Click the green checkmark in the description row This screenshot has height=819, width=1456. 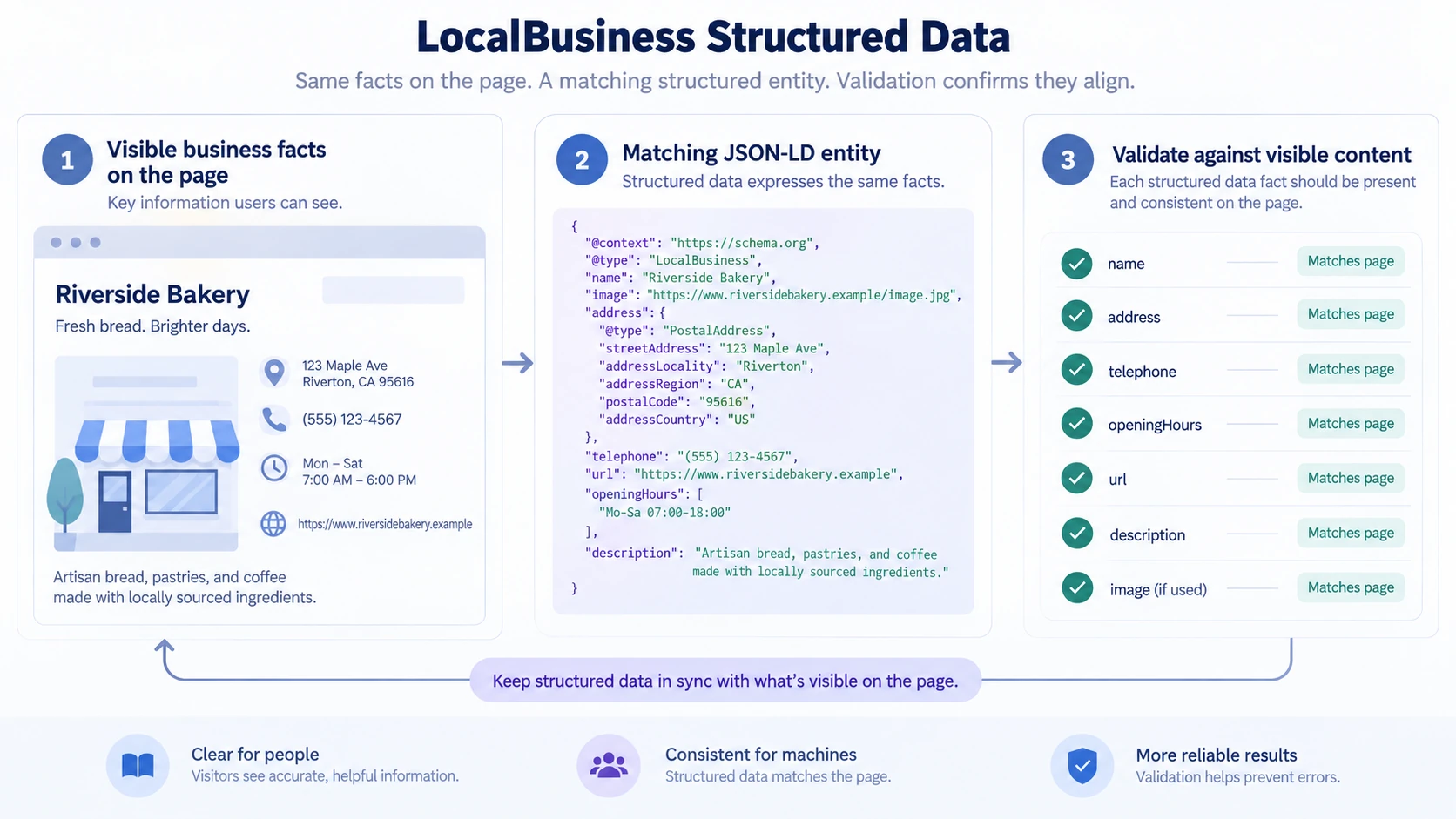pos(1077,533)
